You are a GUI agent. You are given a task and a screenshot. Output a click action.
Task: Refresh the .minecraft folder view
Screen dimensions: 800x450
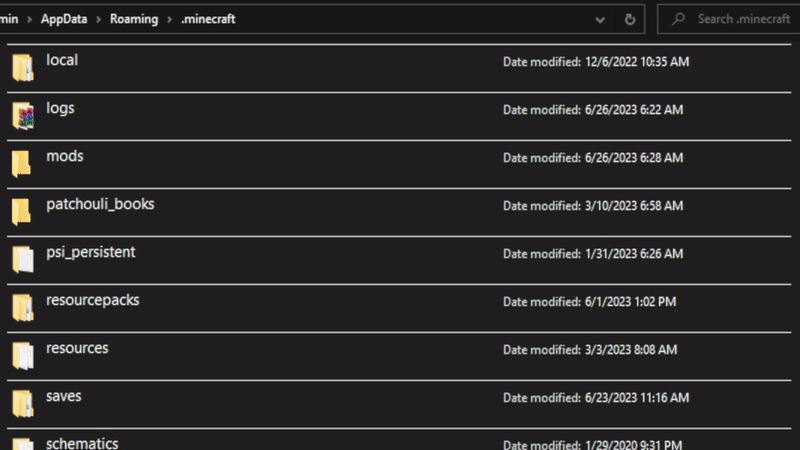pyautogui.click(x=630, y=19)
